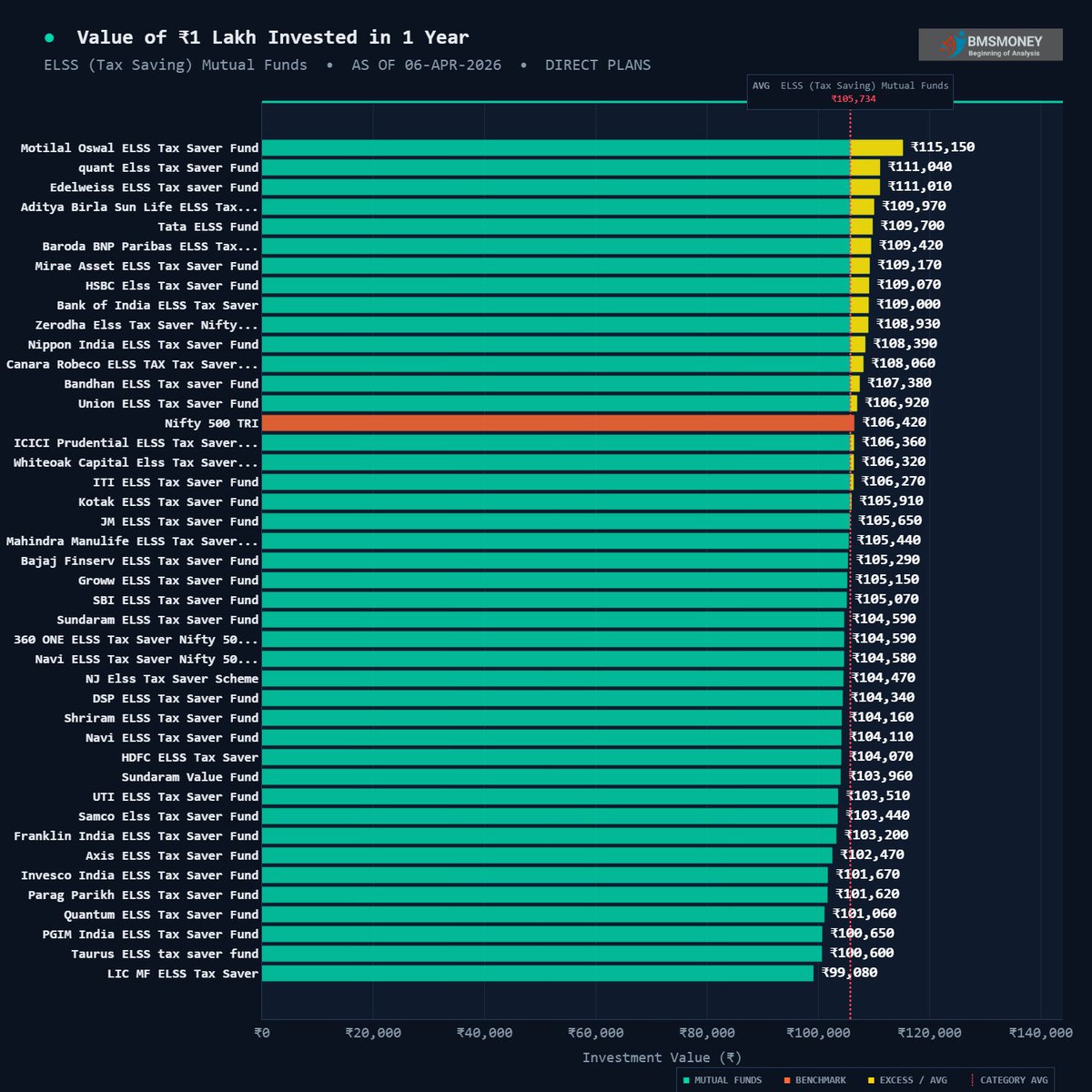Click the value ₹100,600
Image resolution: width=1092 pixels, height=1092 pixels.
tap(862, 953)
